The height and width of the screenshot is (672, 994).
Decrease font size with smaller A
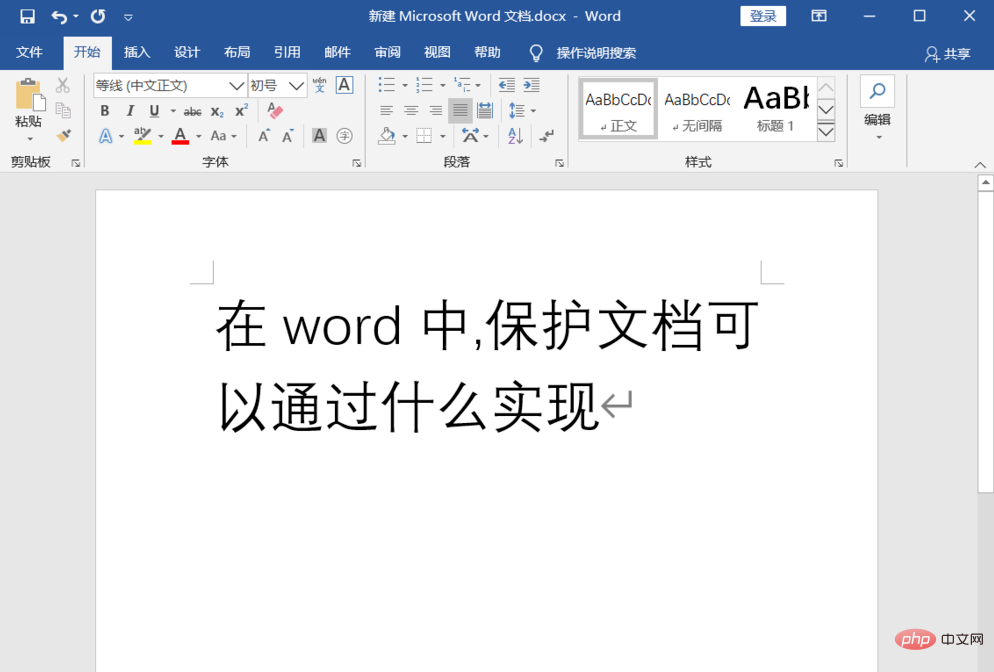point(288,136)
